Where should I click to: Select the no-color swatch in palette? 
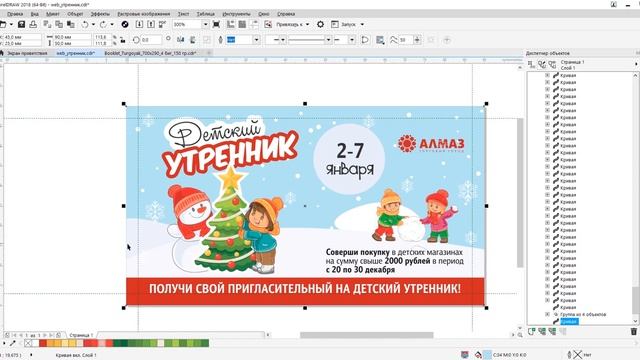click(28, 343)
